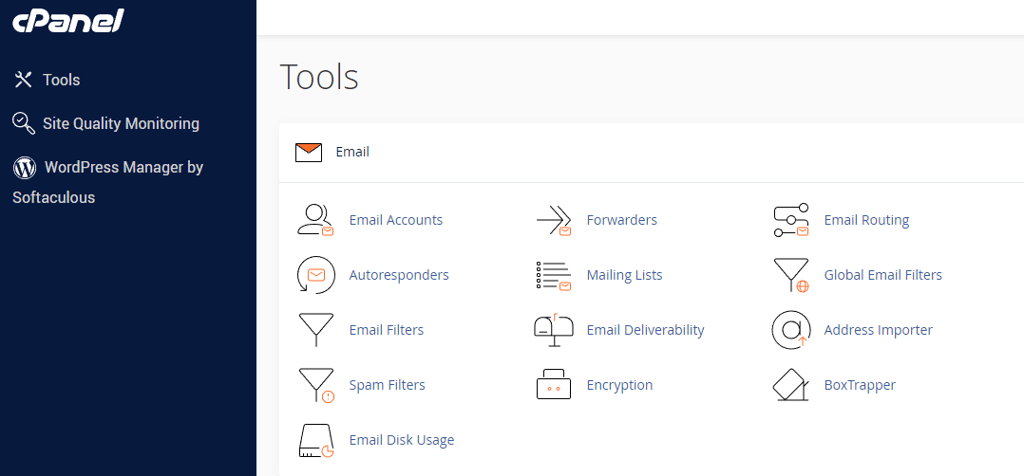Open the Email Accounts link

click(396, 220)
